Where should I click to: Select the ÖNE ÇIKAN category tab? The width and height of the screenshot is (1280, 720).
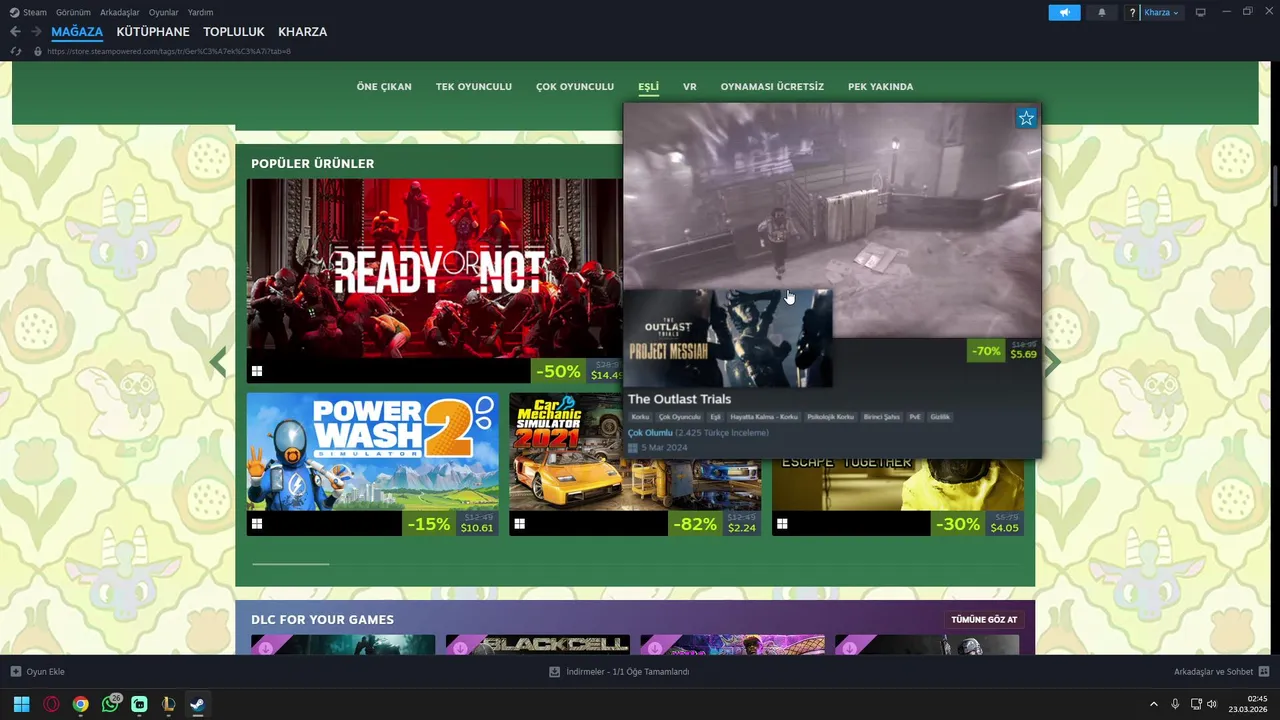tap(384, 87)
